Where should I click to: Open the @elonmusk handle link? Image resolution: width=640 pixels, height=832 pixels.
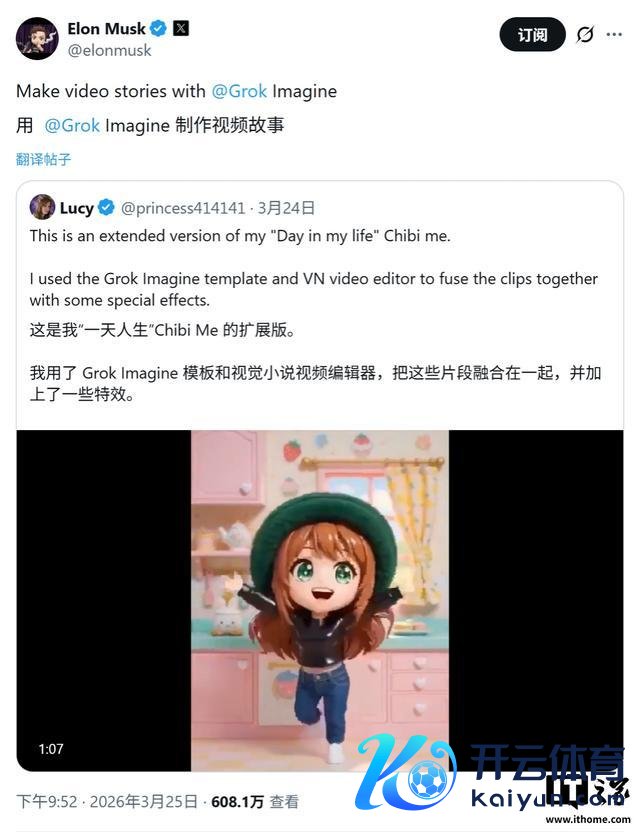pos(109,50)
